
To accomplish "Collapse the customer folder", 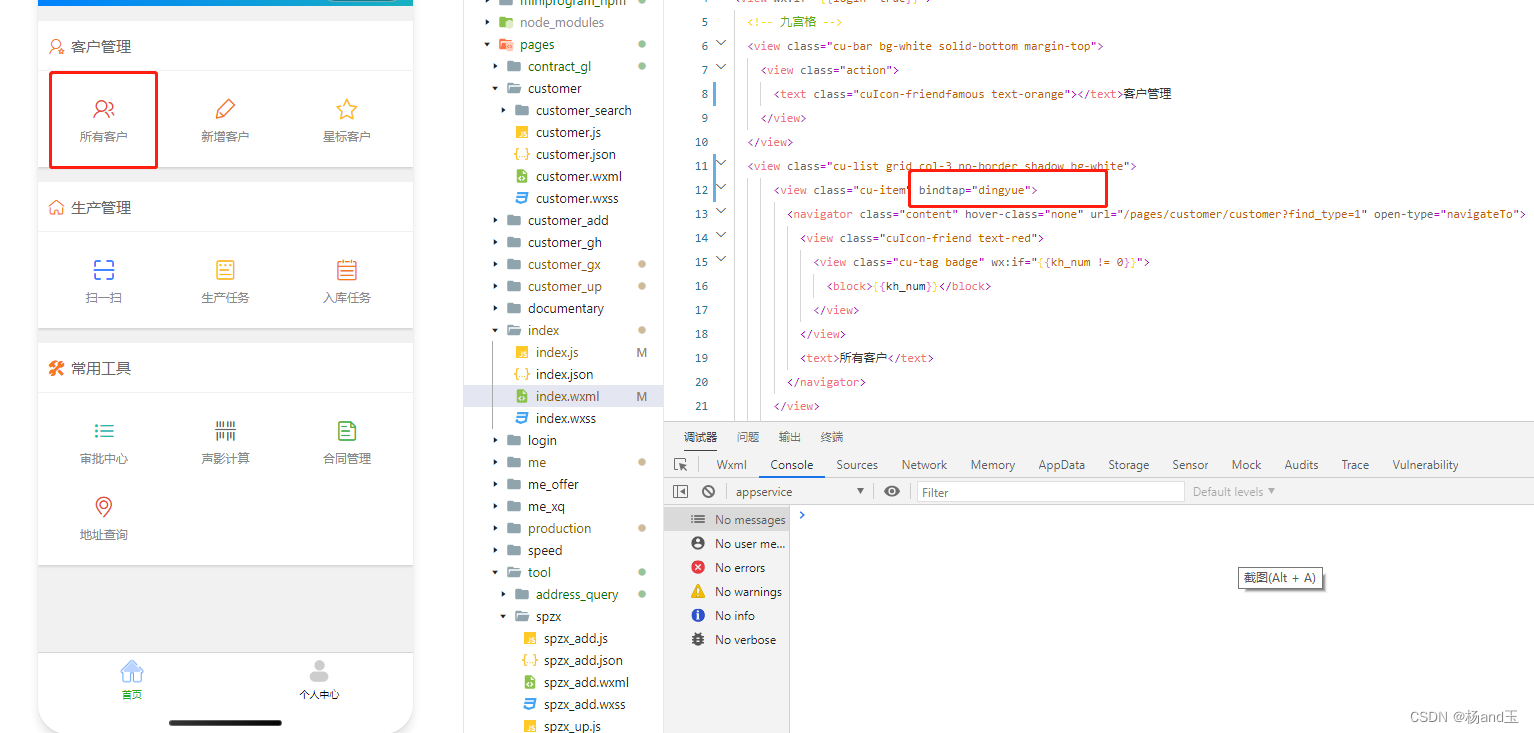I will [x=496, y=89].
